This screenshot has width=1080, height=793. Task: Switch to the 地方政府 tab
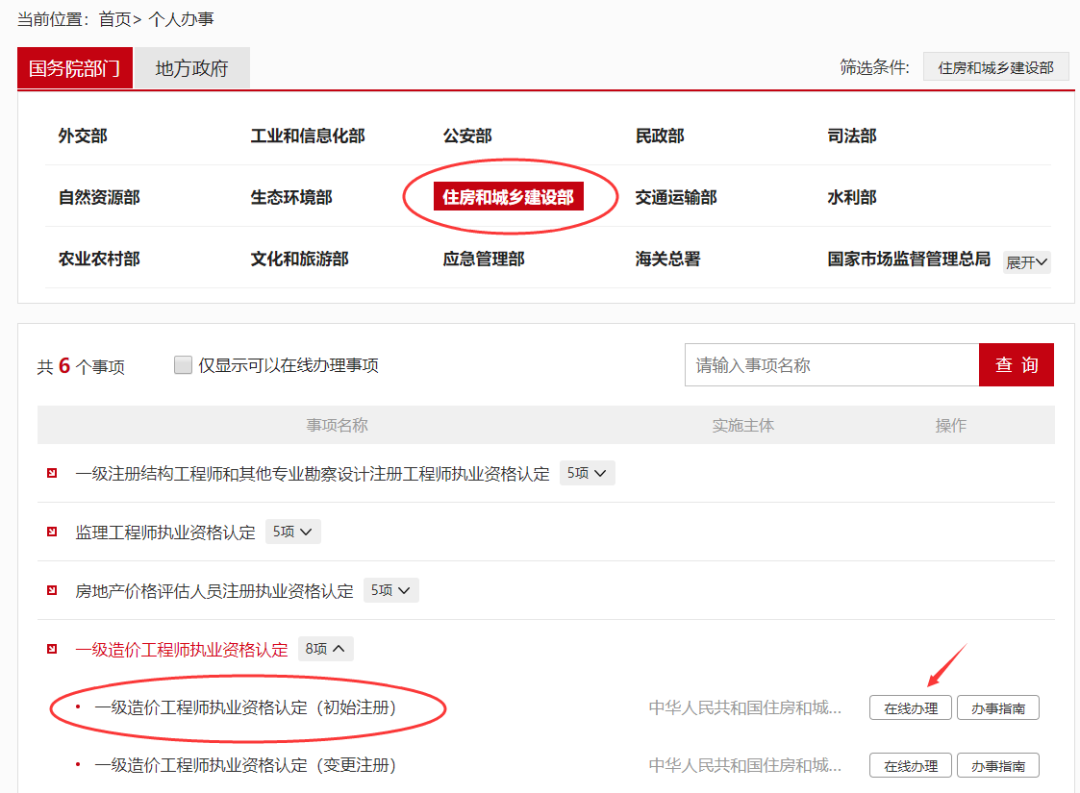[192, 69]
